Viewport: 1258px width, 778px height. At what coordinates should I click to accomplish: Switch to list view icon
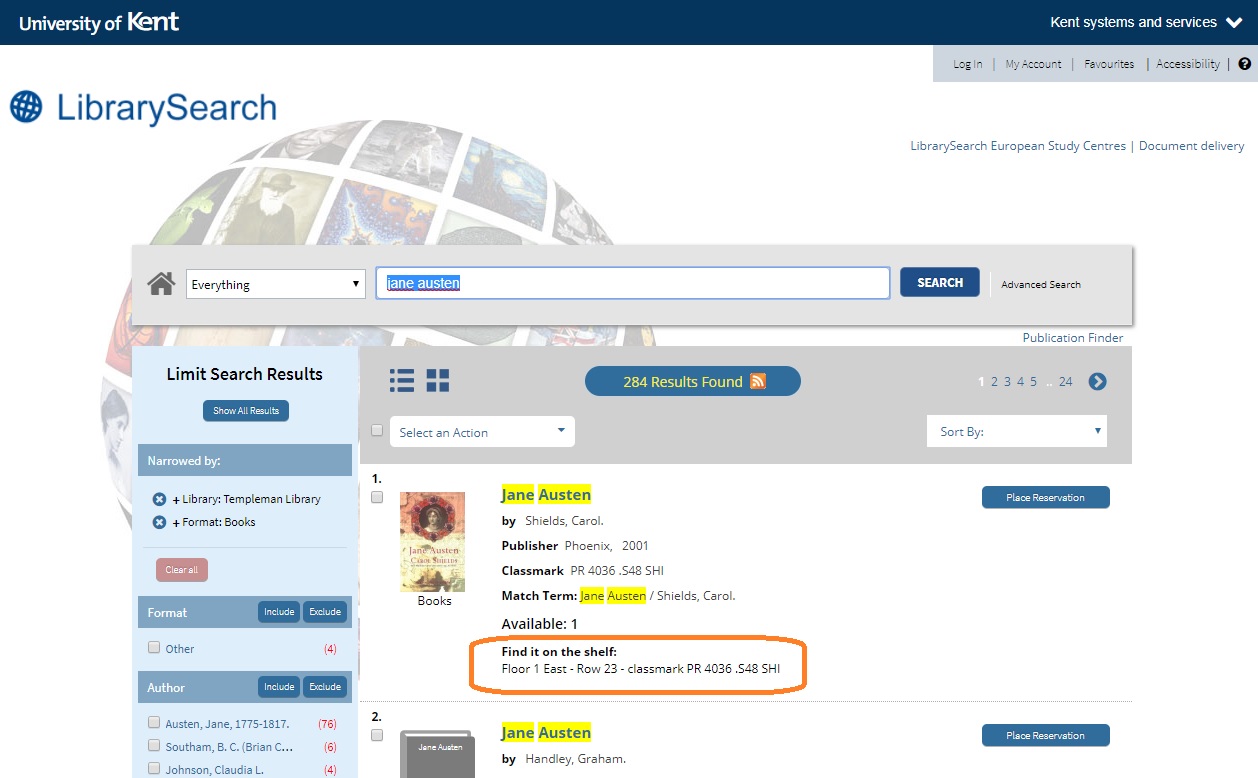(401, 380)
